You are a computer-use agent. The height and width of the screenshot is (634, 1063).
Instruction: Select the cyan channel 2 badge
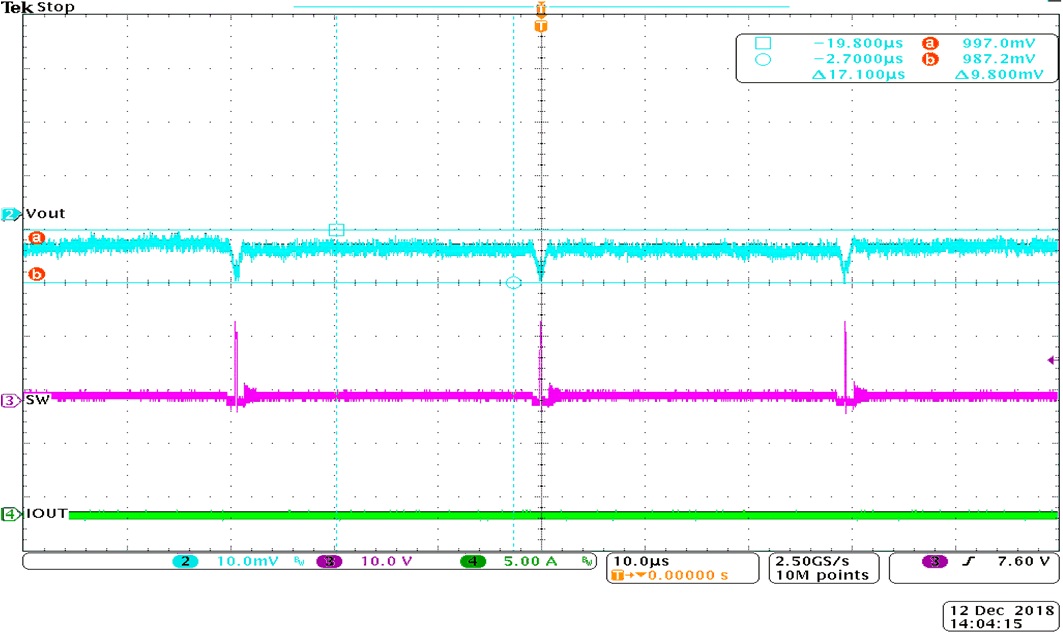tap(7, 213)
